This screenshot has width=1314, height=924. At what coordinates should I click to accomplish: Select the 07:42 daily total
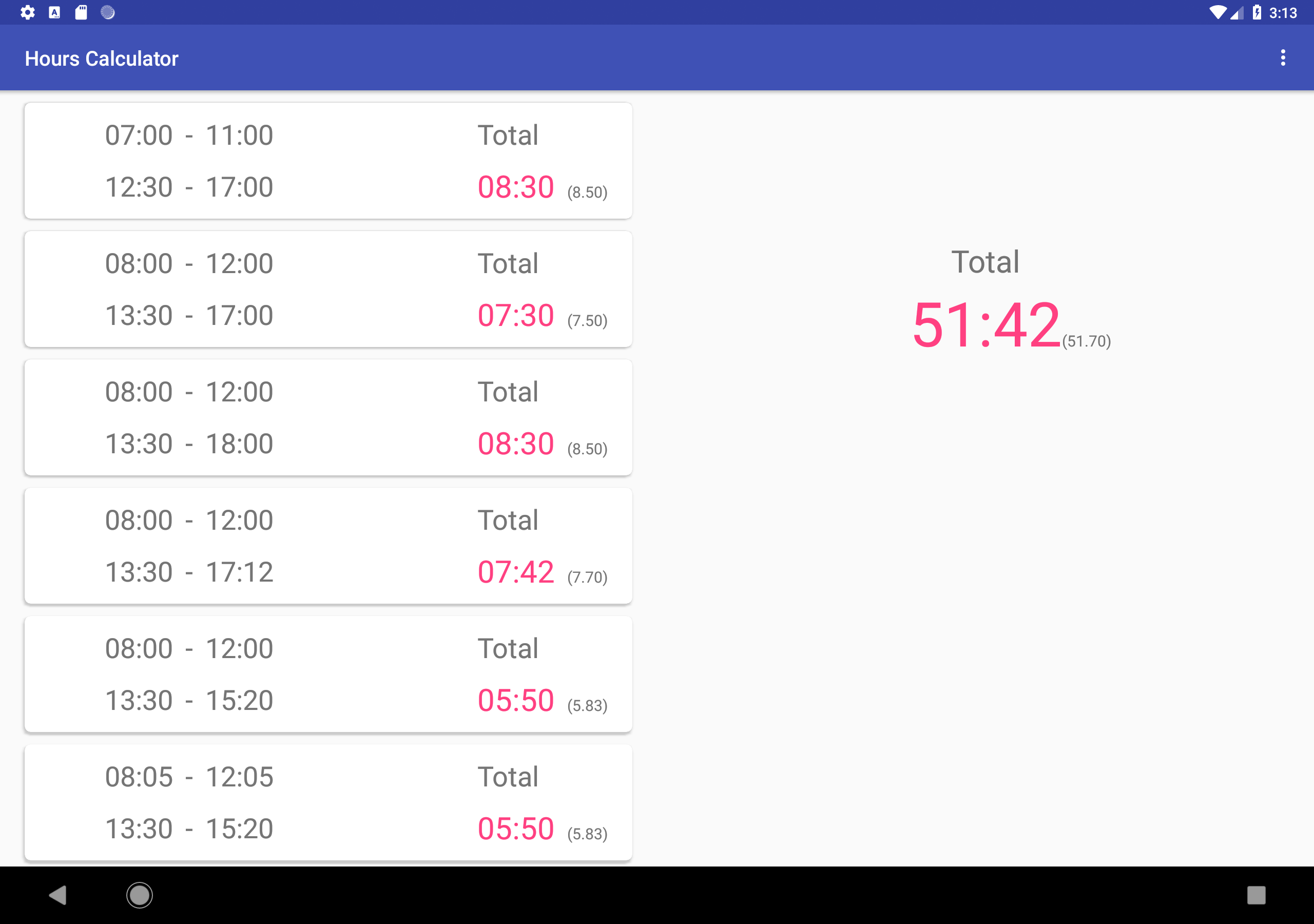coord(516,572)
